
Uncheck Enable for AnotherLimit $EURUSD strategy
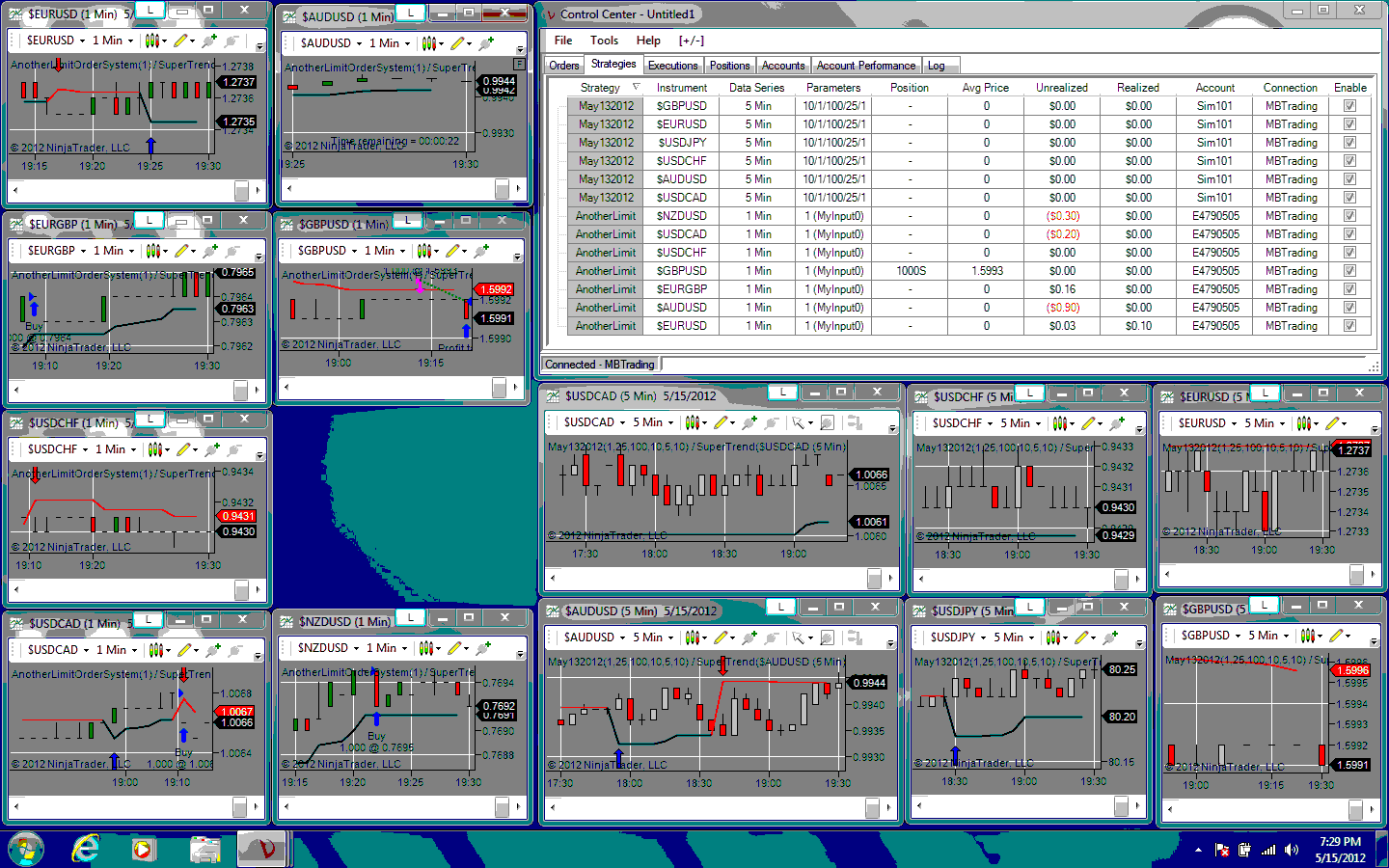1349,326
